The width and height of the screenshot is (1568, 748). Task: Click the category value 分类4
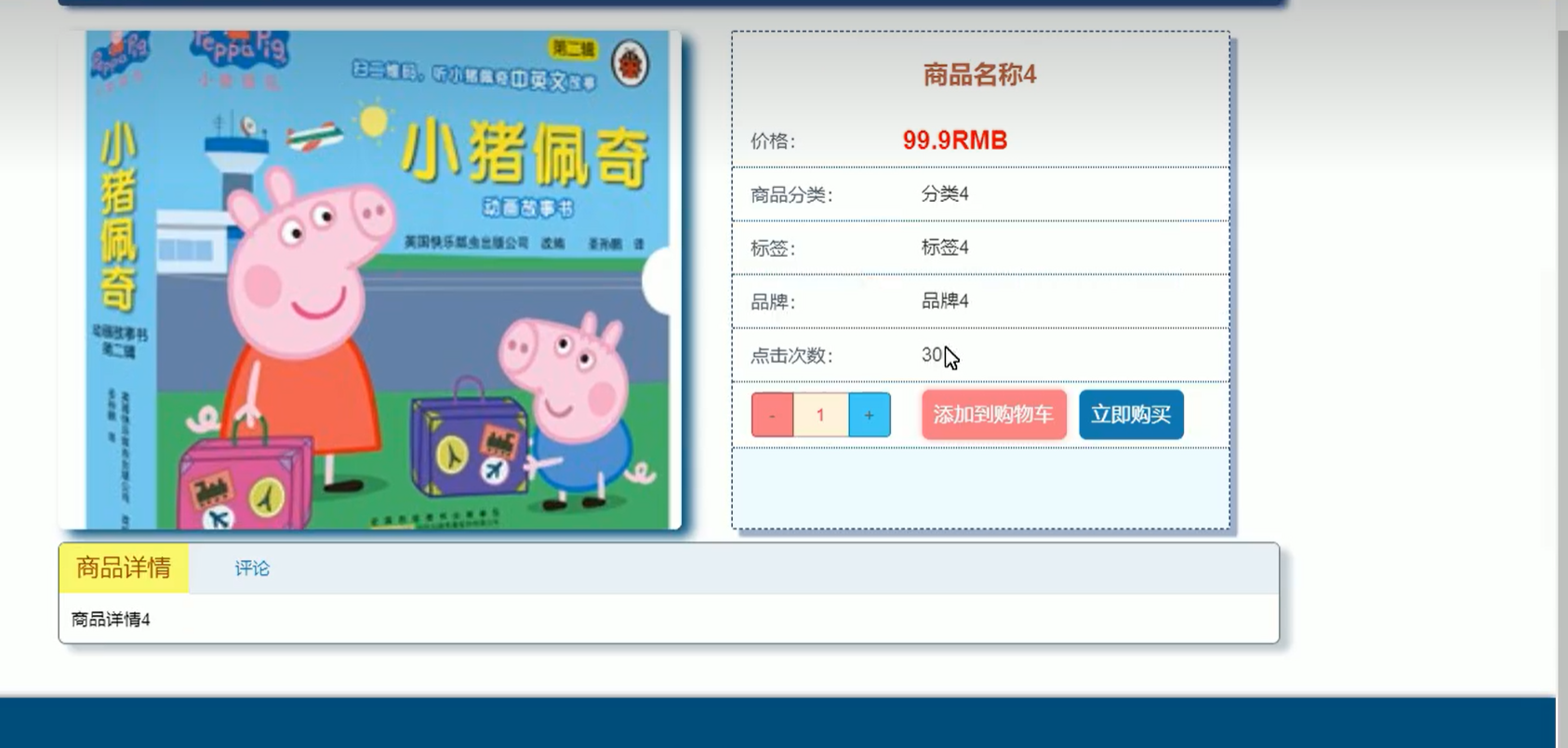pyautogui.click(x=945, y=194)
